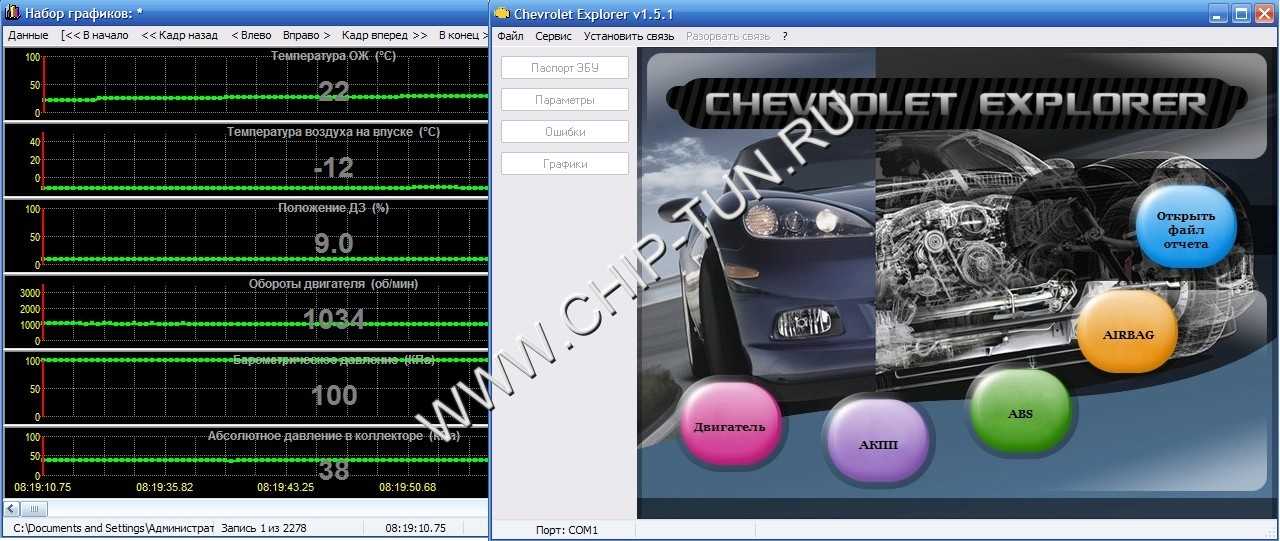Advance a frame with Кадр вперед >>
Image resolution: width=1280 pixels, height=541 pixels.
click(384, 35)
